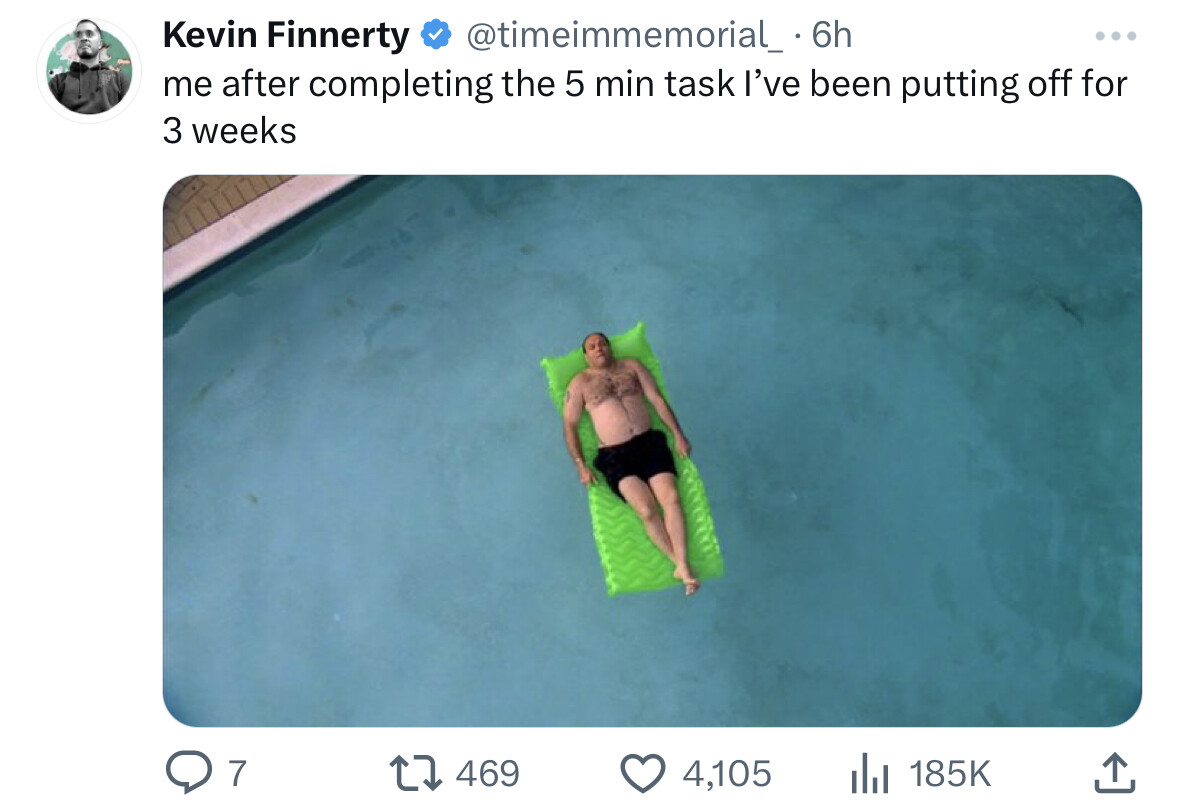
Task: Click the 7 replies count
Action: pyautogui.click(x=237, y=773)
